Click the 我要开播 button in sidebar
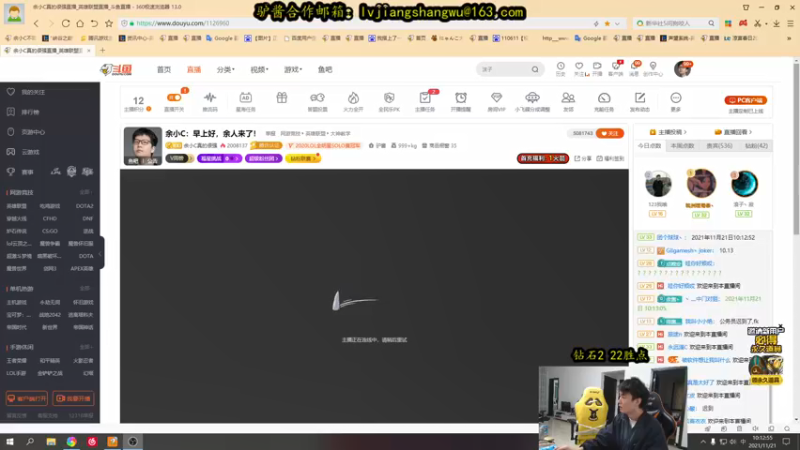Screen dimensions: 800x450 tap(73, 398)
